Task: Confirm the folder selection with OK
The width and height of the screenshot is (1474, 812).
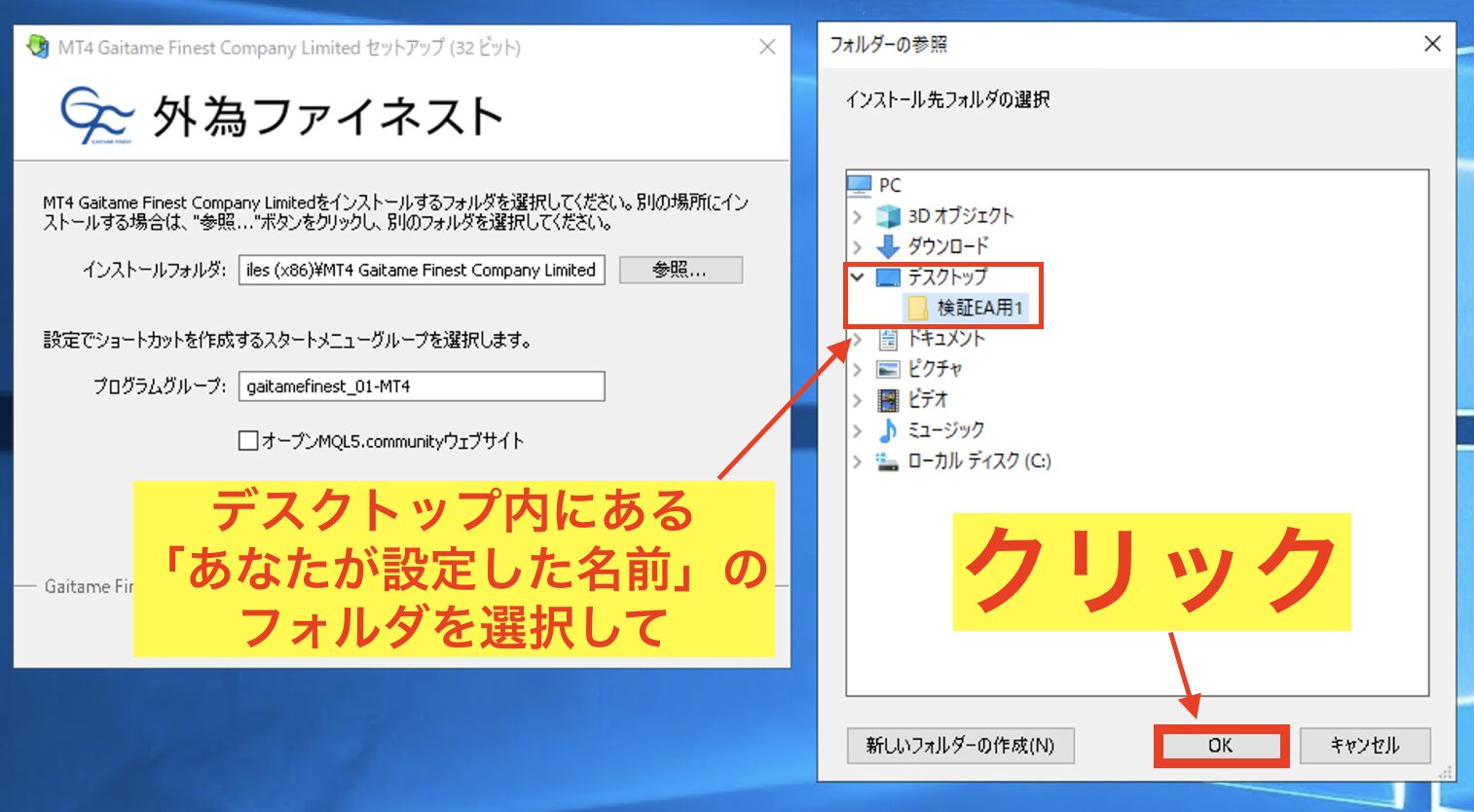Action: 1221,746
